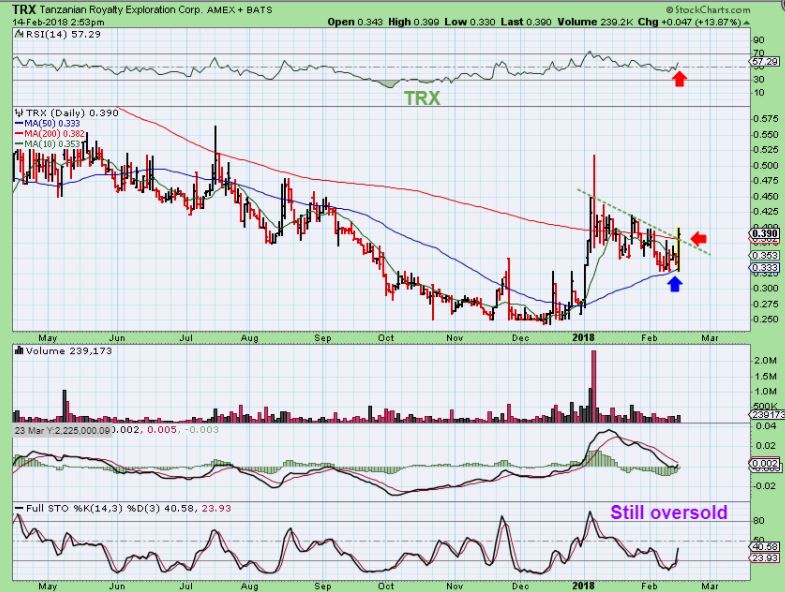Click the boxed 239173 volume axis tag
785x592 pixels.
tap(765, 415)
